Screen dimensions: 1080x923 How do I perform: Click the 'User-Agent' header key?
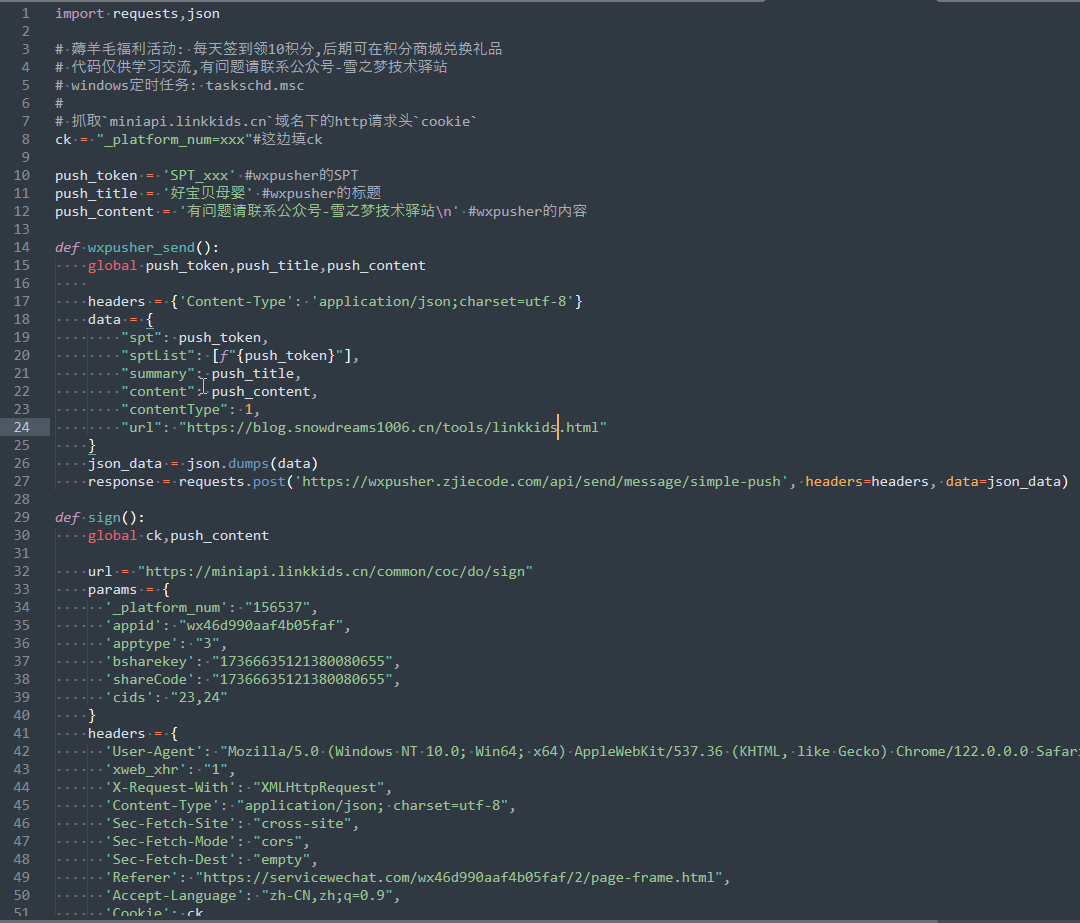tap(154, 751)
